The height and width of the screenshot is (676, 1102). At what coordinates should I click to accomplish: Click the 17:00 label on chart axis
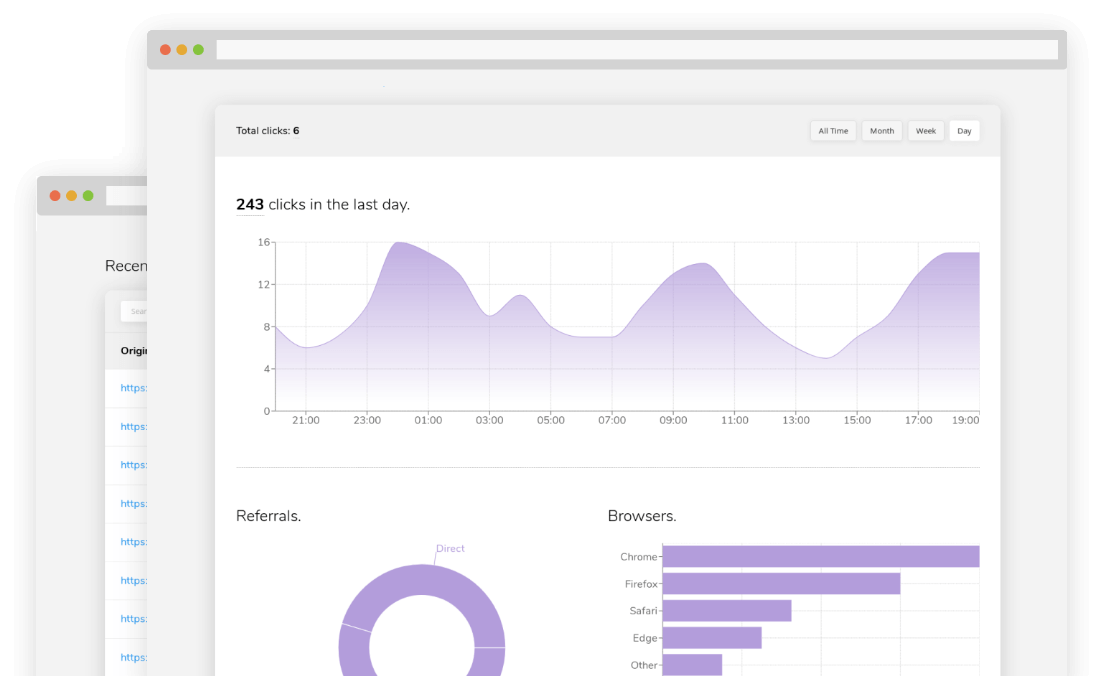[919, 420]
